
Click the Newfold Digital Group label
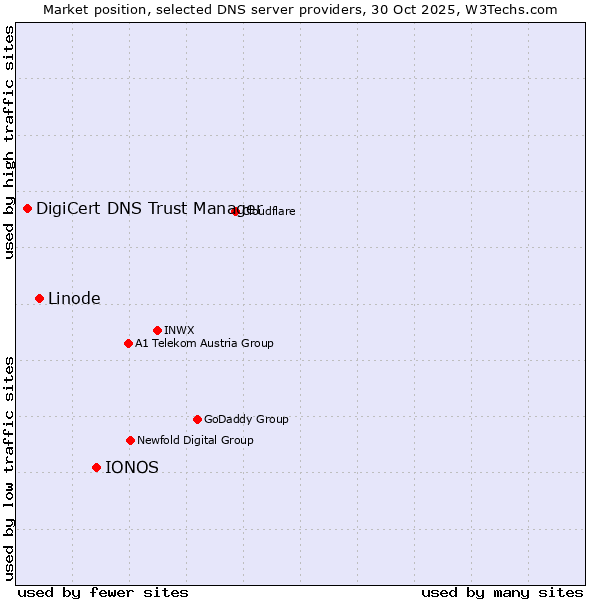coord(195,440)
